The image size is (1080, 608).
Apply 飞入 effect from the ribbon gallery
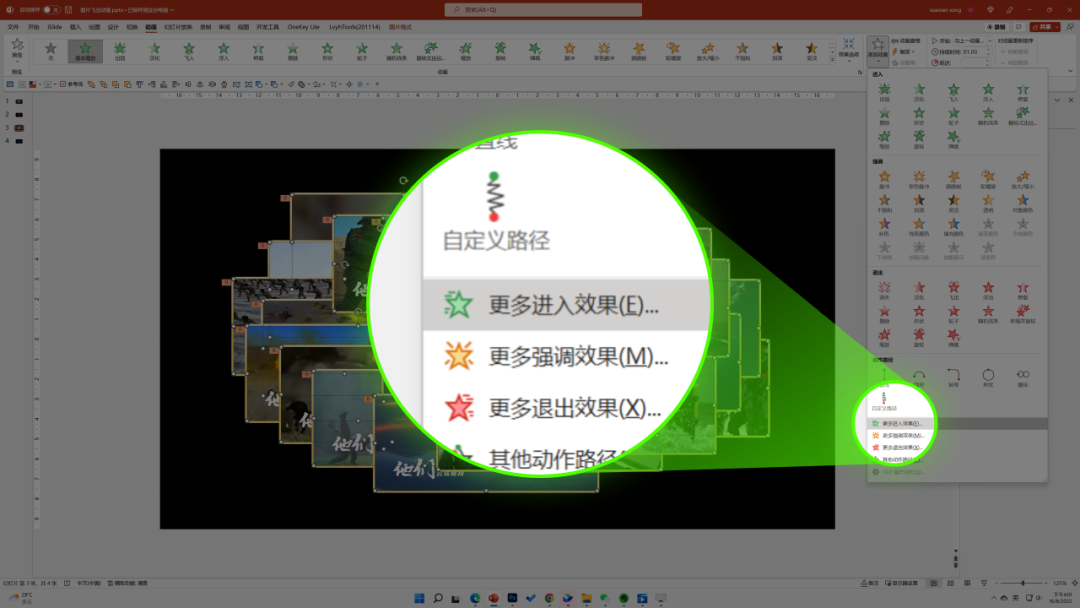pyautogui.click(x=189, y=51)
